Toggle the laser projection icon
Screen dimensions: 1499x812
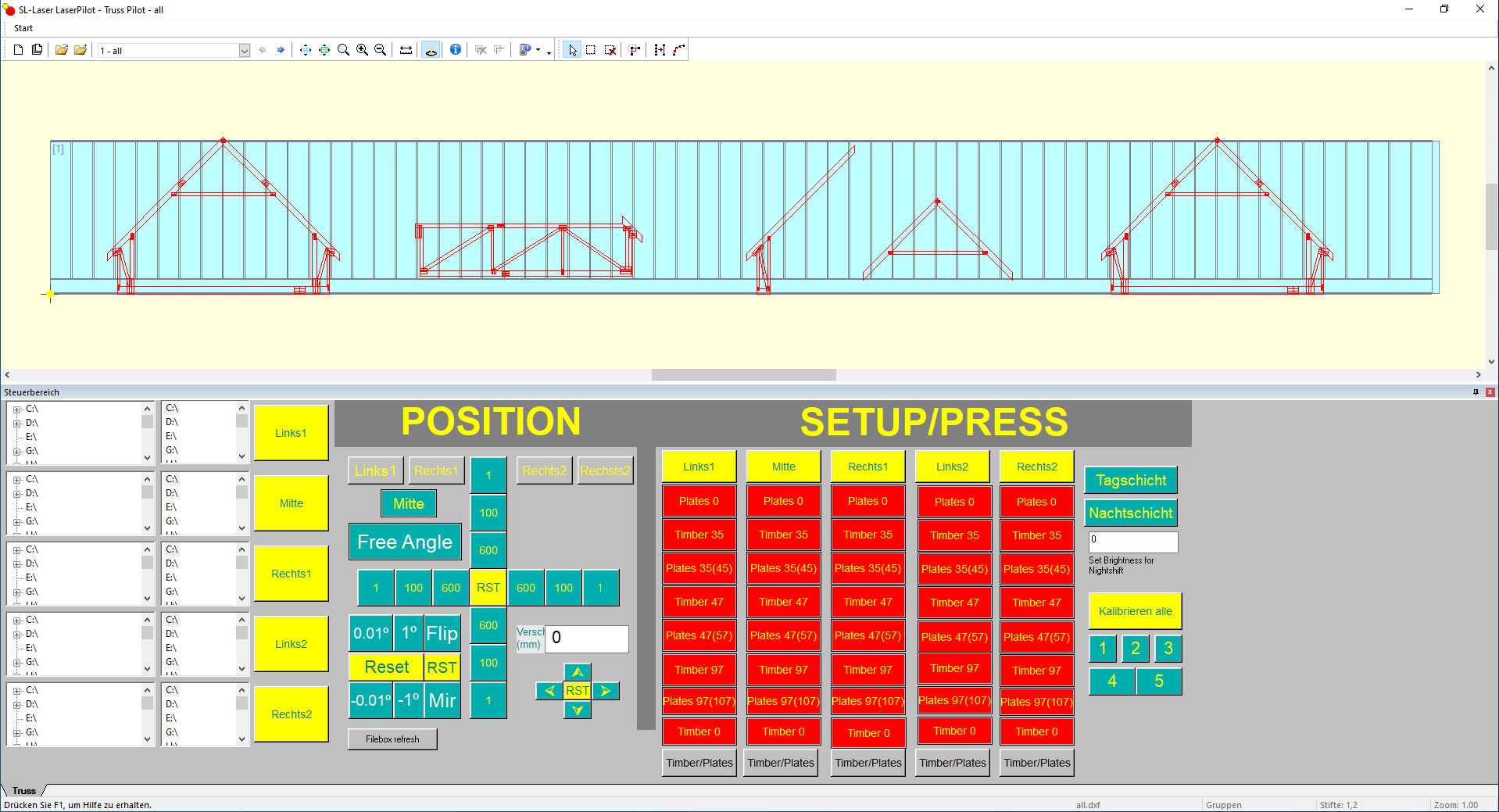click(x=431, y=50)
